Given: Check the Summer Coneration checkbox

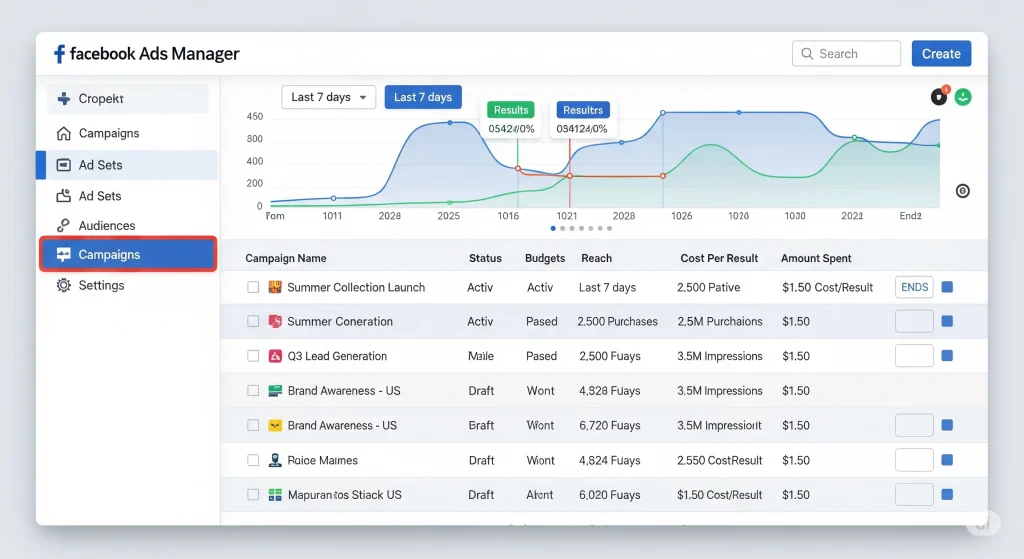Looking at the screenshot, I should point(253,321).
